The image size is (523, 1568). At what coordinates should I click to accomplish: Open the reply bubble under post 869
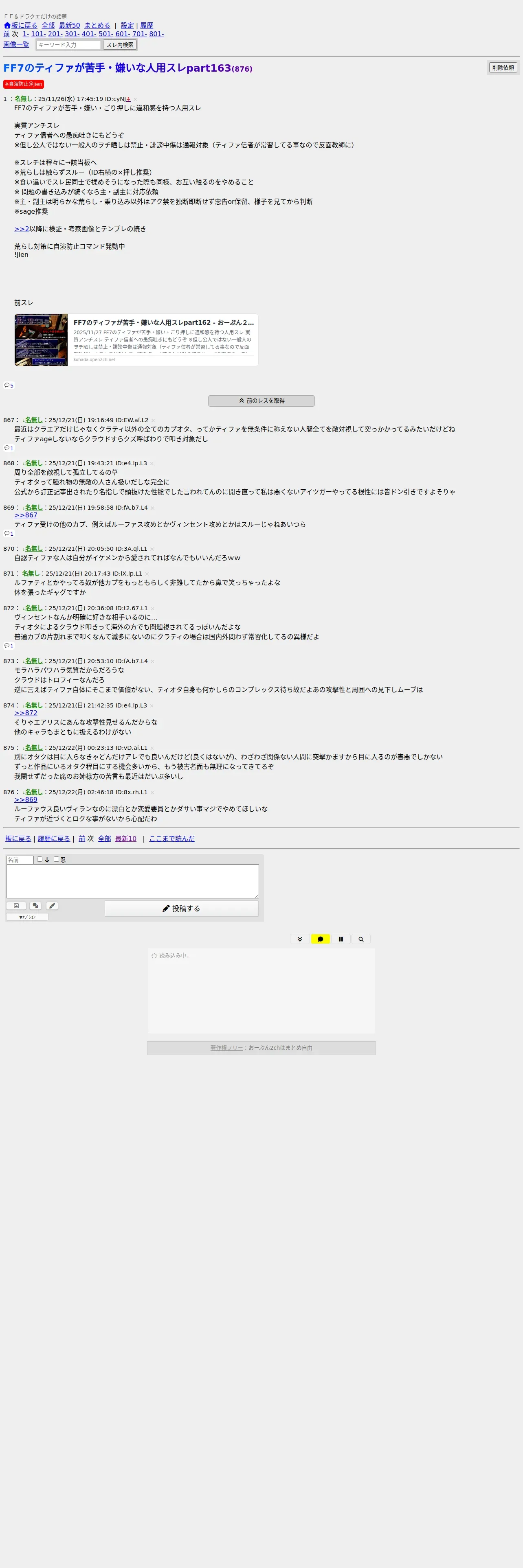pyautogui.click(x=9, y=533)
